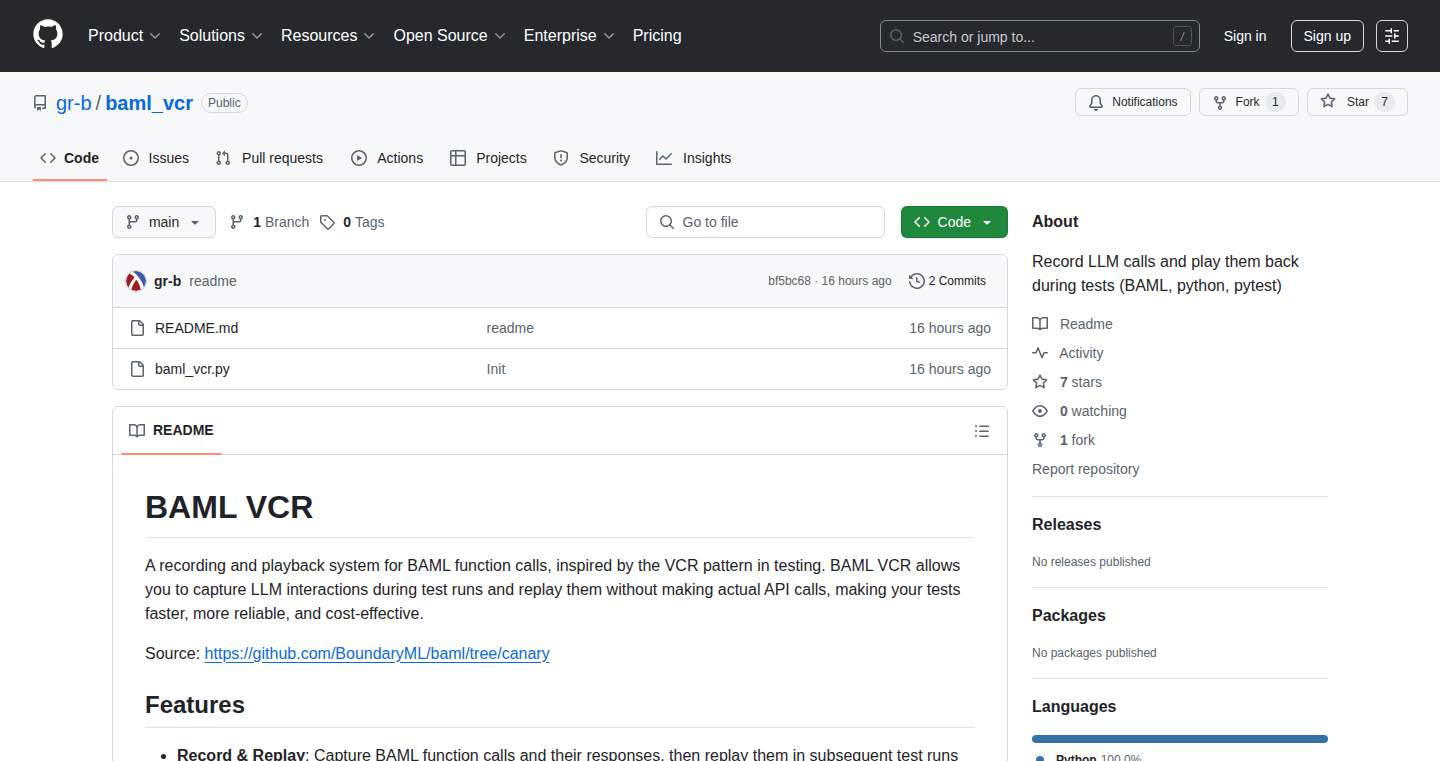Image resolution: width=1440 pixels, height=761 pixels.
Task: Focus the Search or jump to field
Action: tap(1040, 36)
